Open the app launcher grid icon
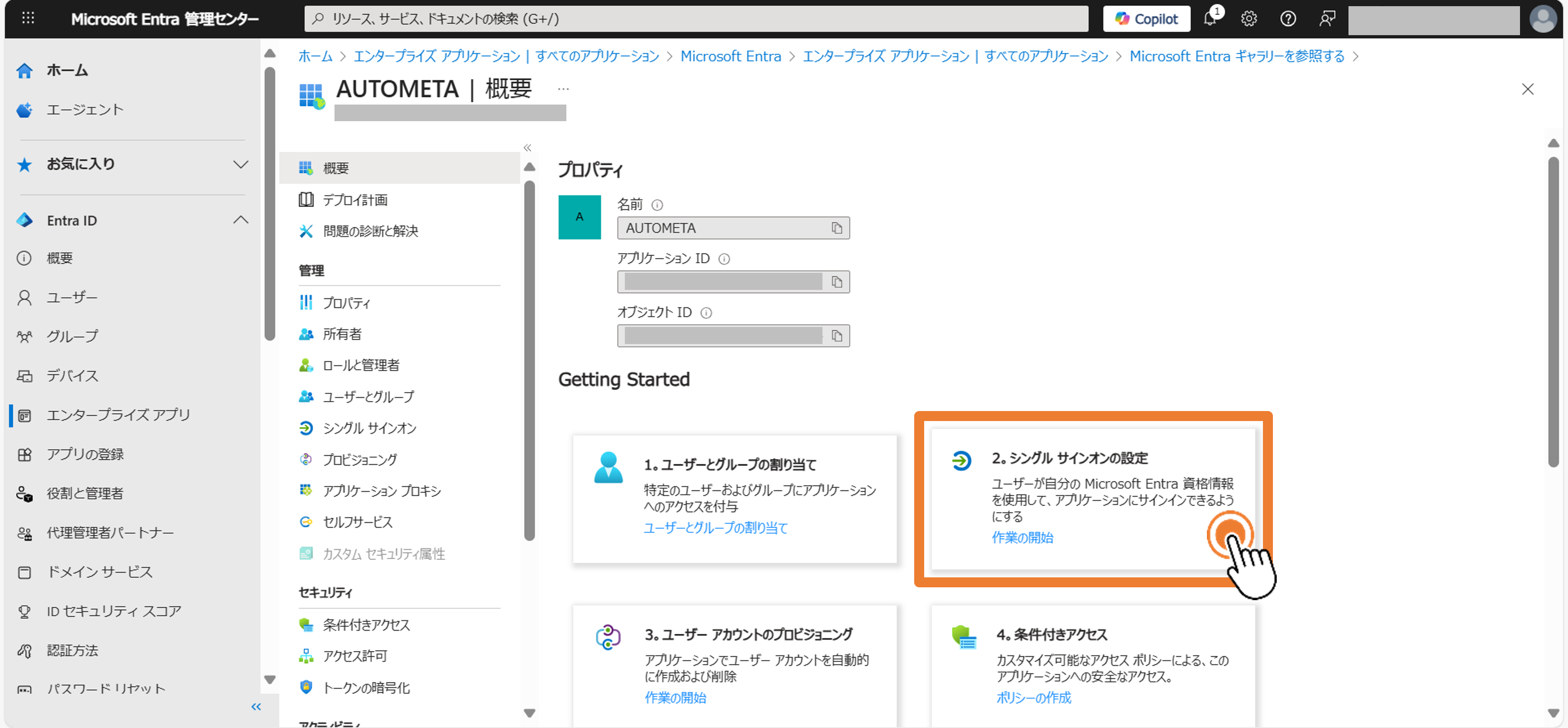 coord(28,19)
